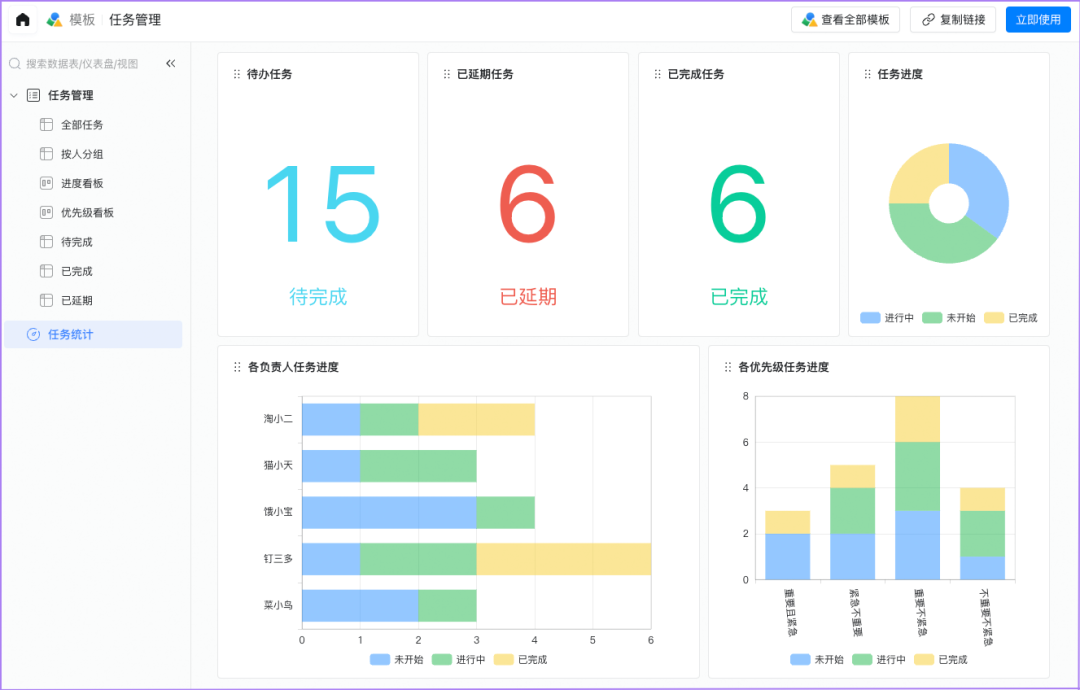The width and height of the screenshot is (1080, 690).
Task: Click the search magnifier icon in sidebar
Action: pos(15,63)
